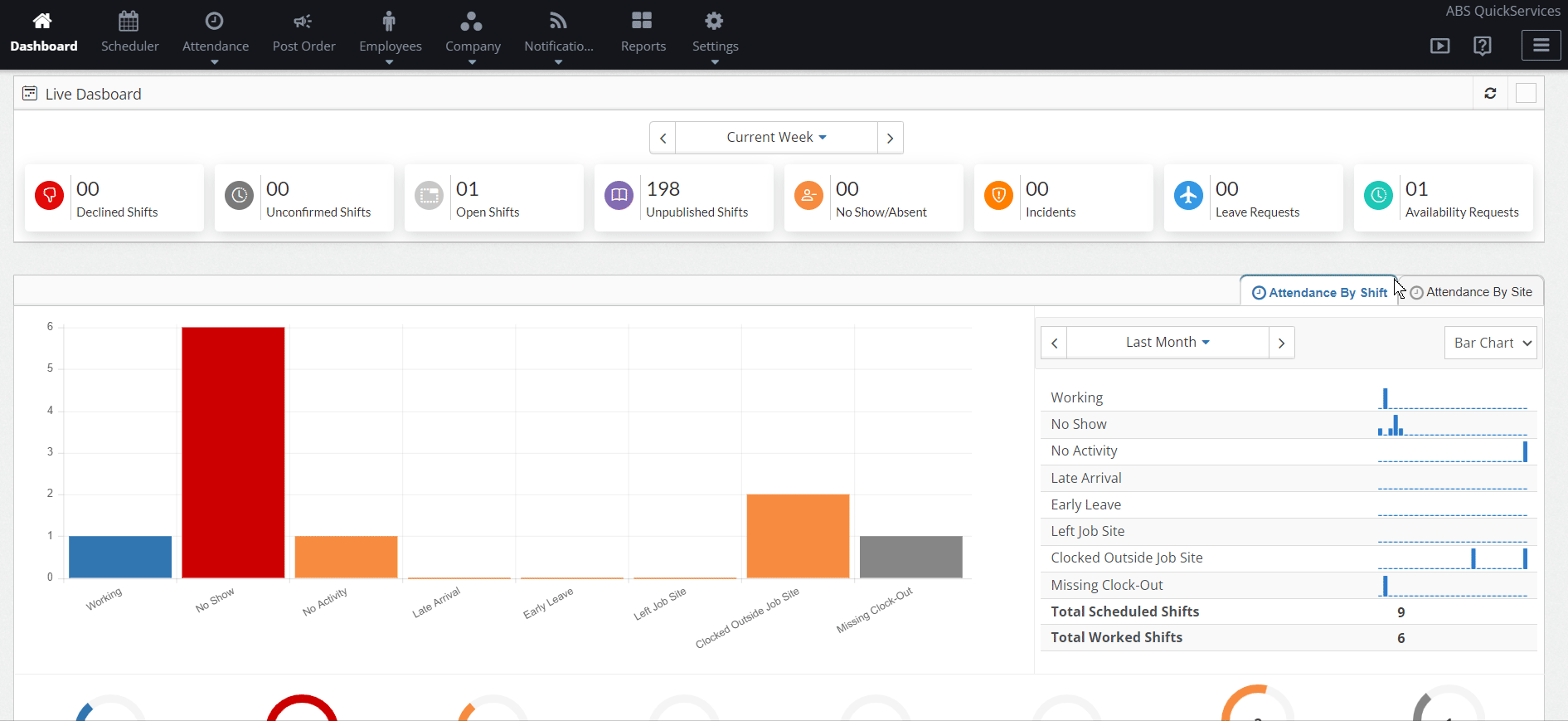Switch to Attendance By Site tab
This screenshot has height=721, width=1568.
(x=1471, y=292)
